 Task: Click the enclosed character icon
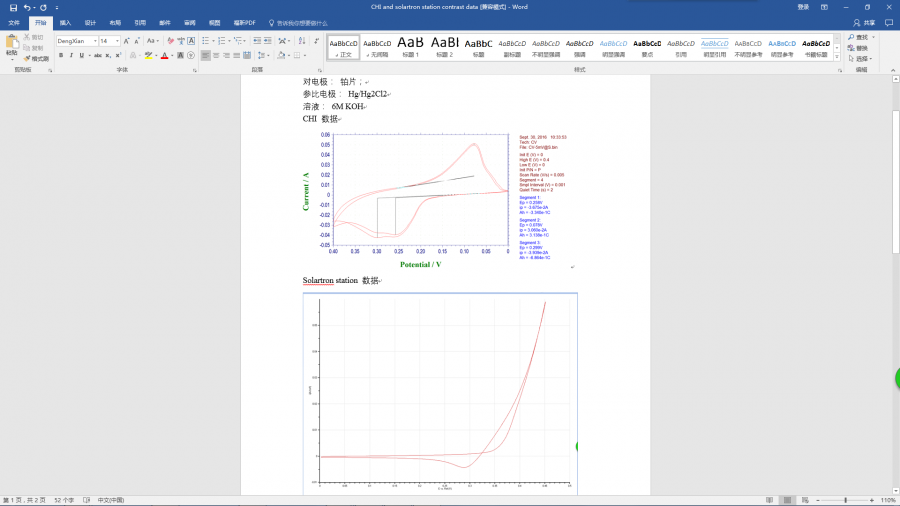tap(191, 56)
